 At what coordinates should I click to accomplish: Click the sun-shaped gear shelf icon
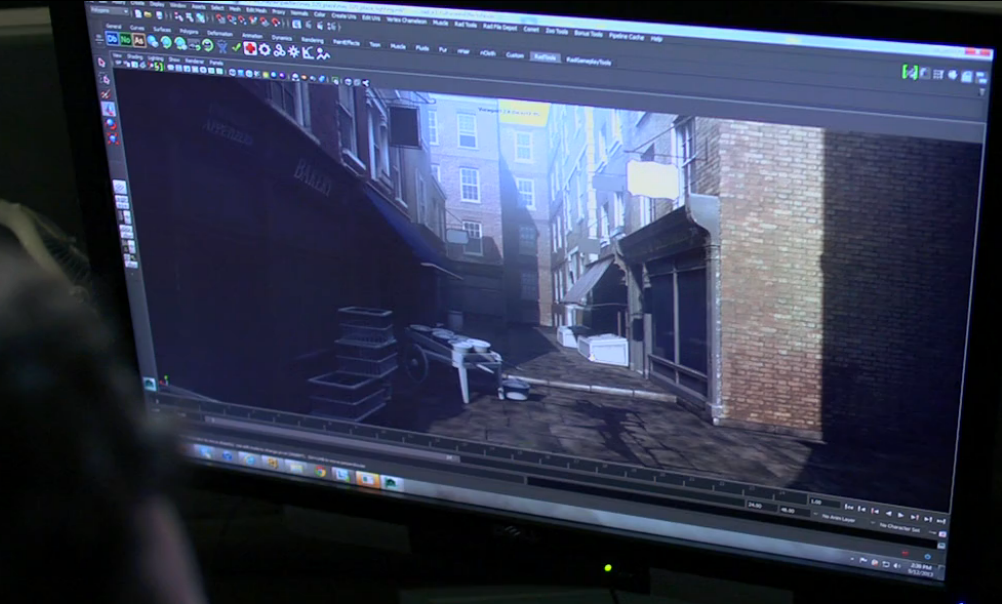(293, 52)
